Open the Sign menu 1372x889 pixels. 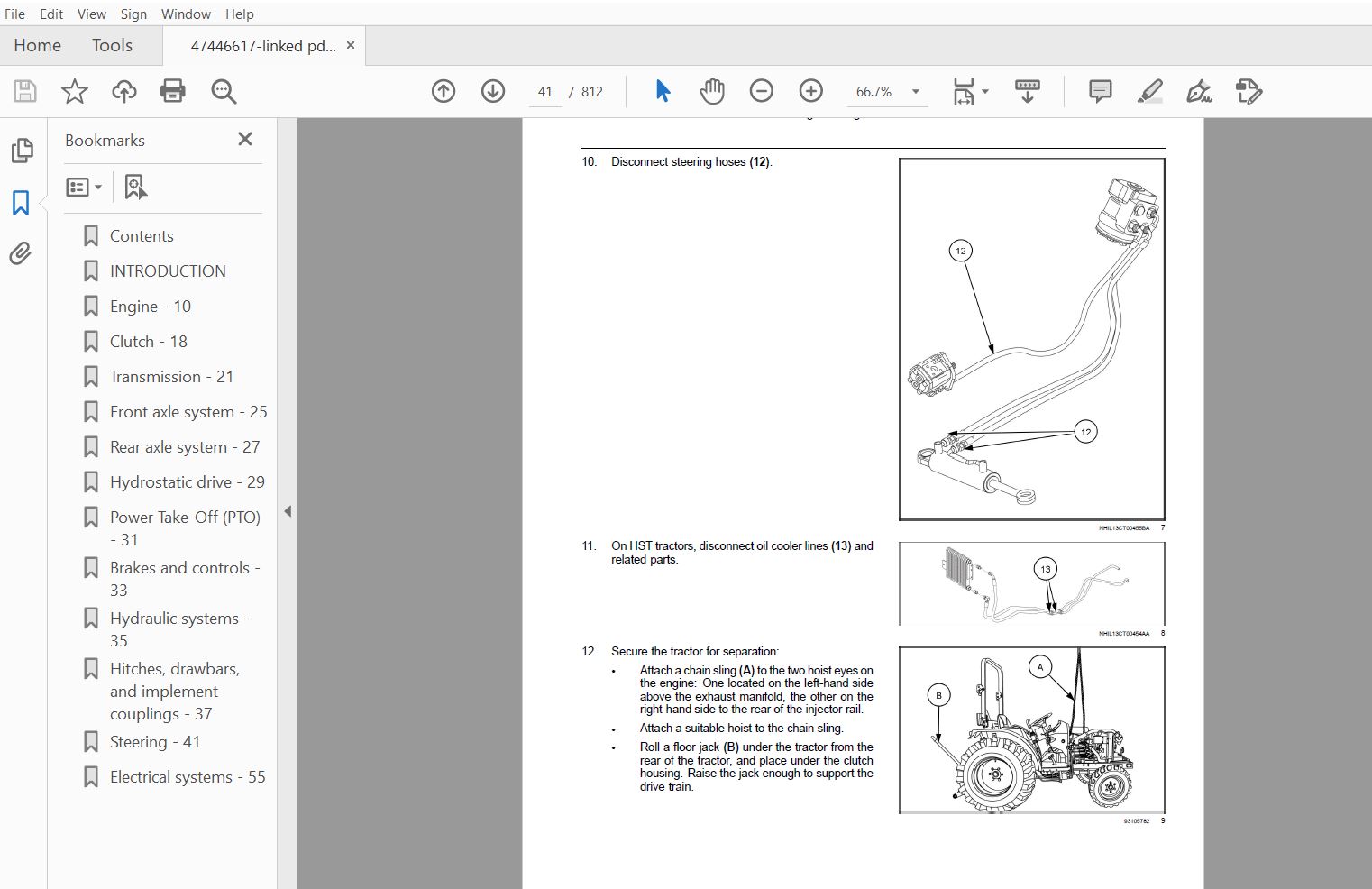[x=133, y=14]
